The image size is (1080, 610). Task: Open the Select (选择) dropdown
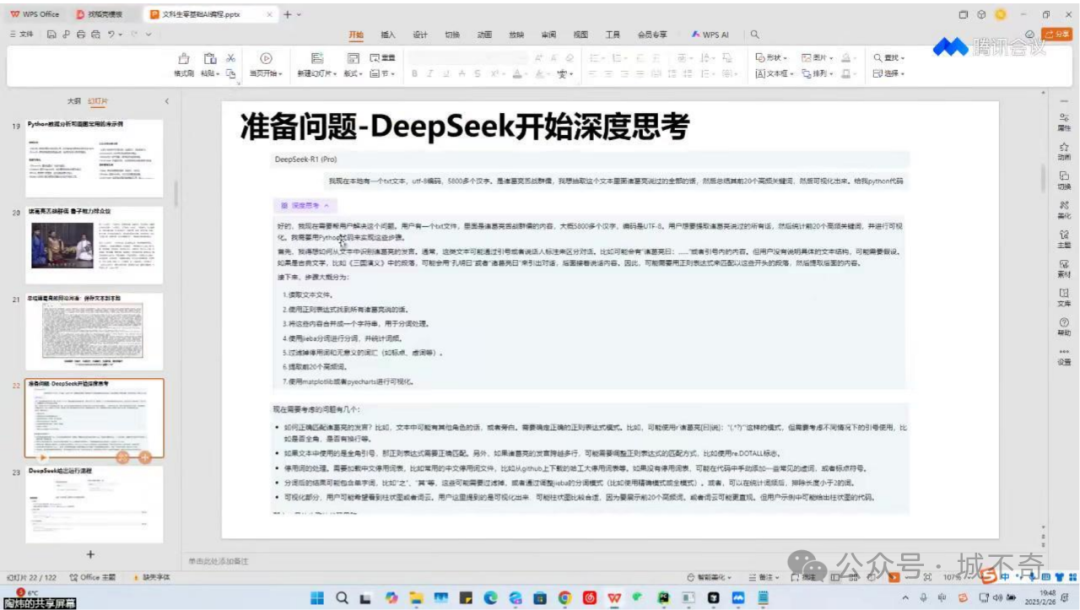pos(889,74)
